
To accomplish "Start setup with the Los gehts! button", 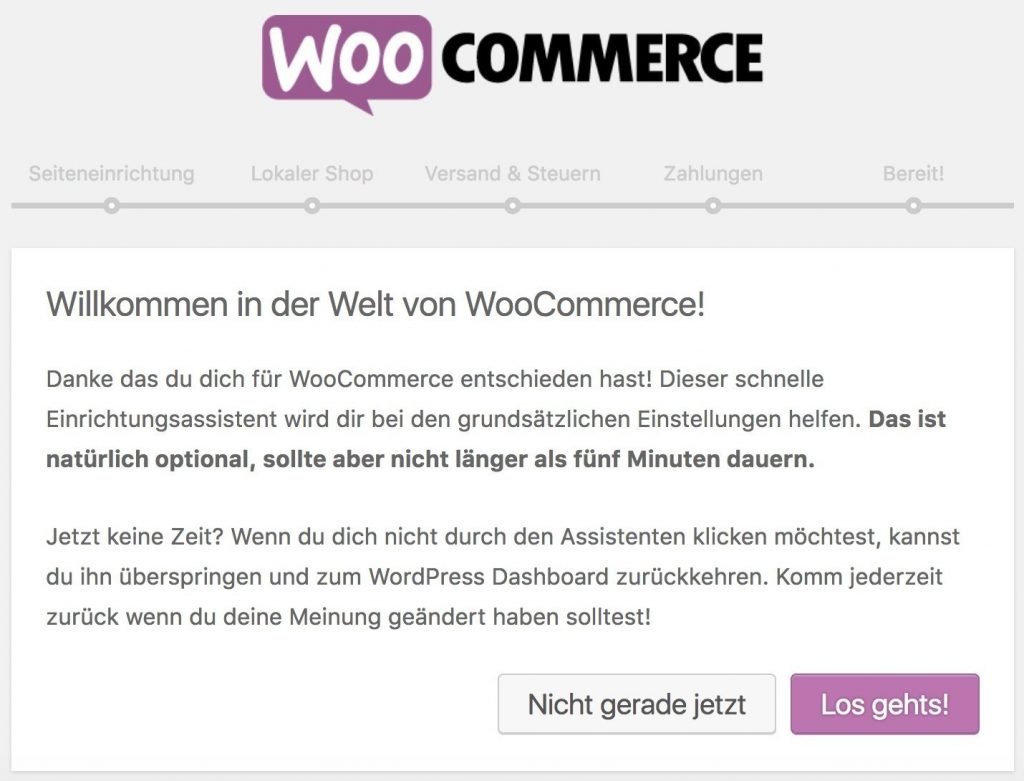I will pyautogui.click(x=885, y=704).
